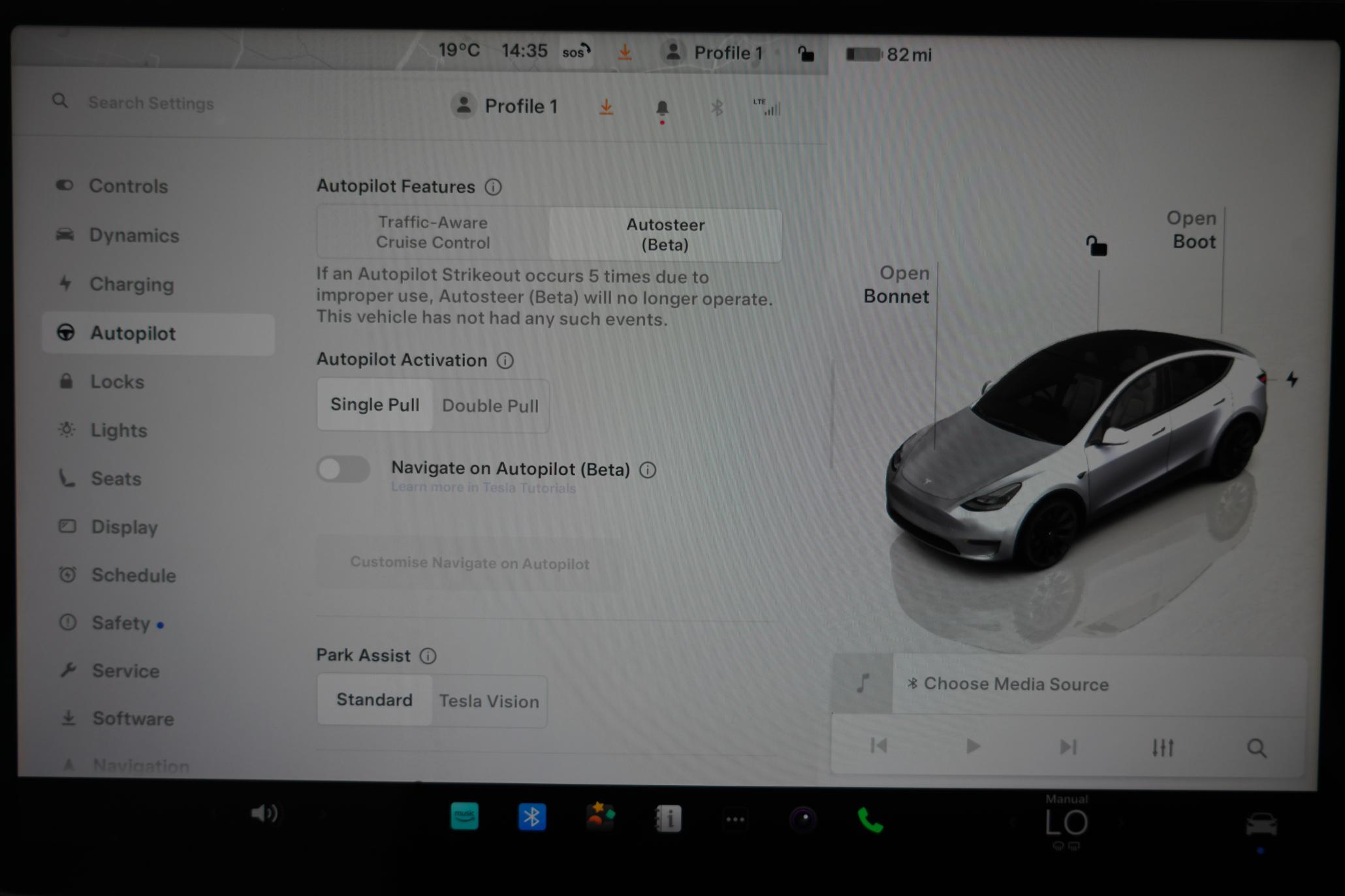Select the Autopilot settings menu
The image size is (1345, 896).
[x=159, y=333]
